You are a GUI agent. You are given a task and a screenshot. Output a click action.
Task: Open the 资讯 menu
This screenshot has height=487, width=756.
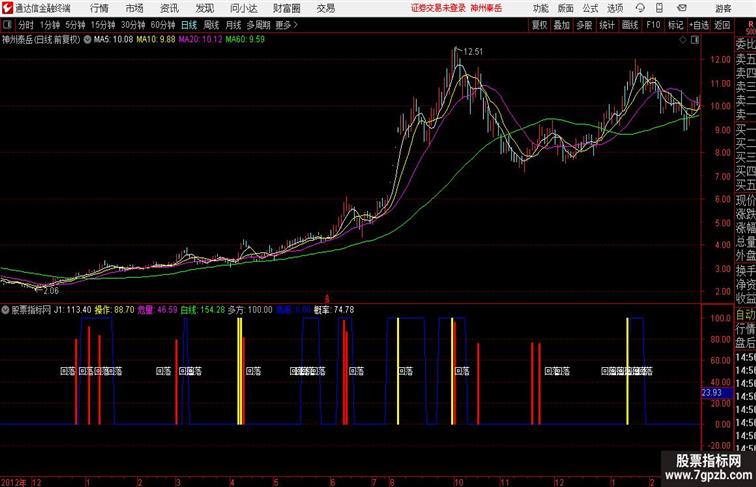pos(169,8)
